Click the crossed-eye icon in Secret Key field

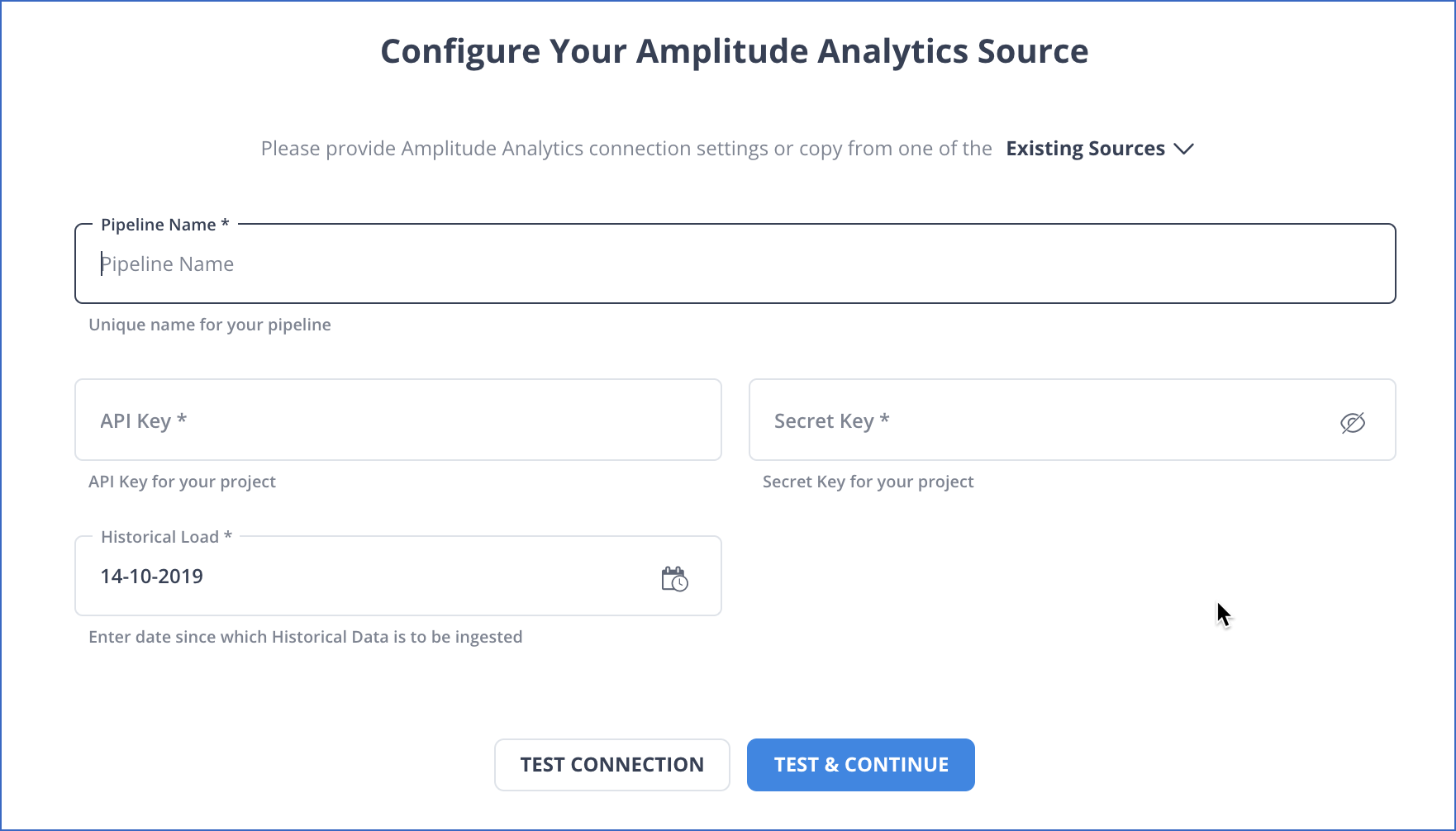coord(1354,421)
